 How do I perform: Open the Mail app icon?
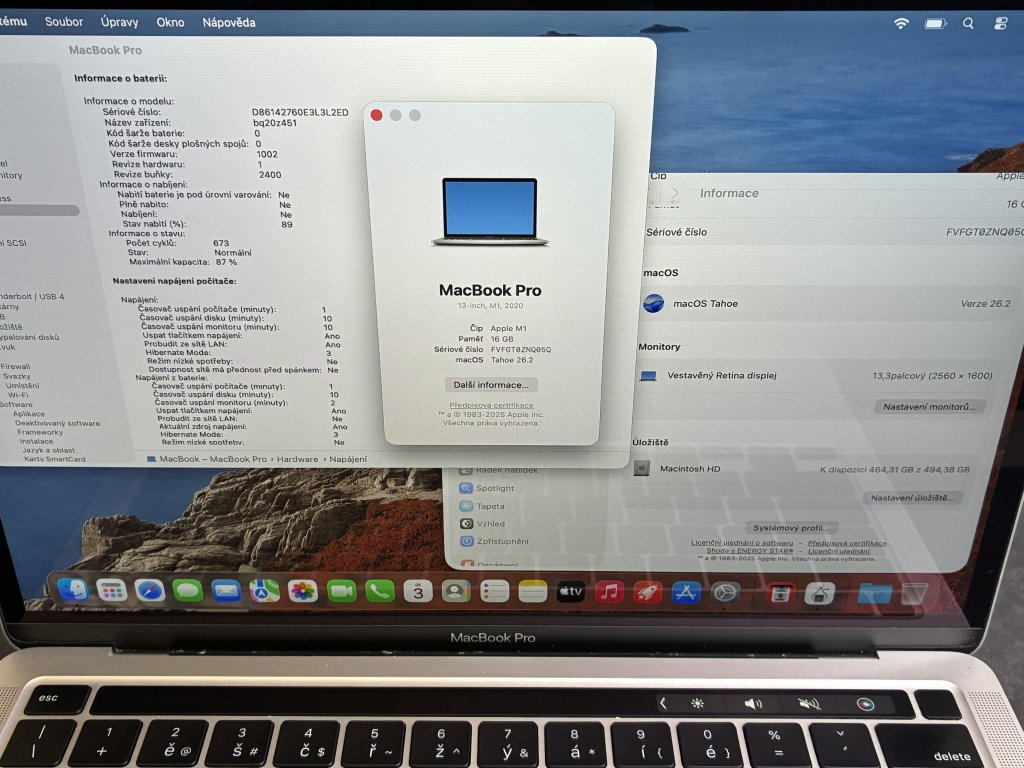click(x=226, y=591)
